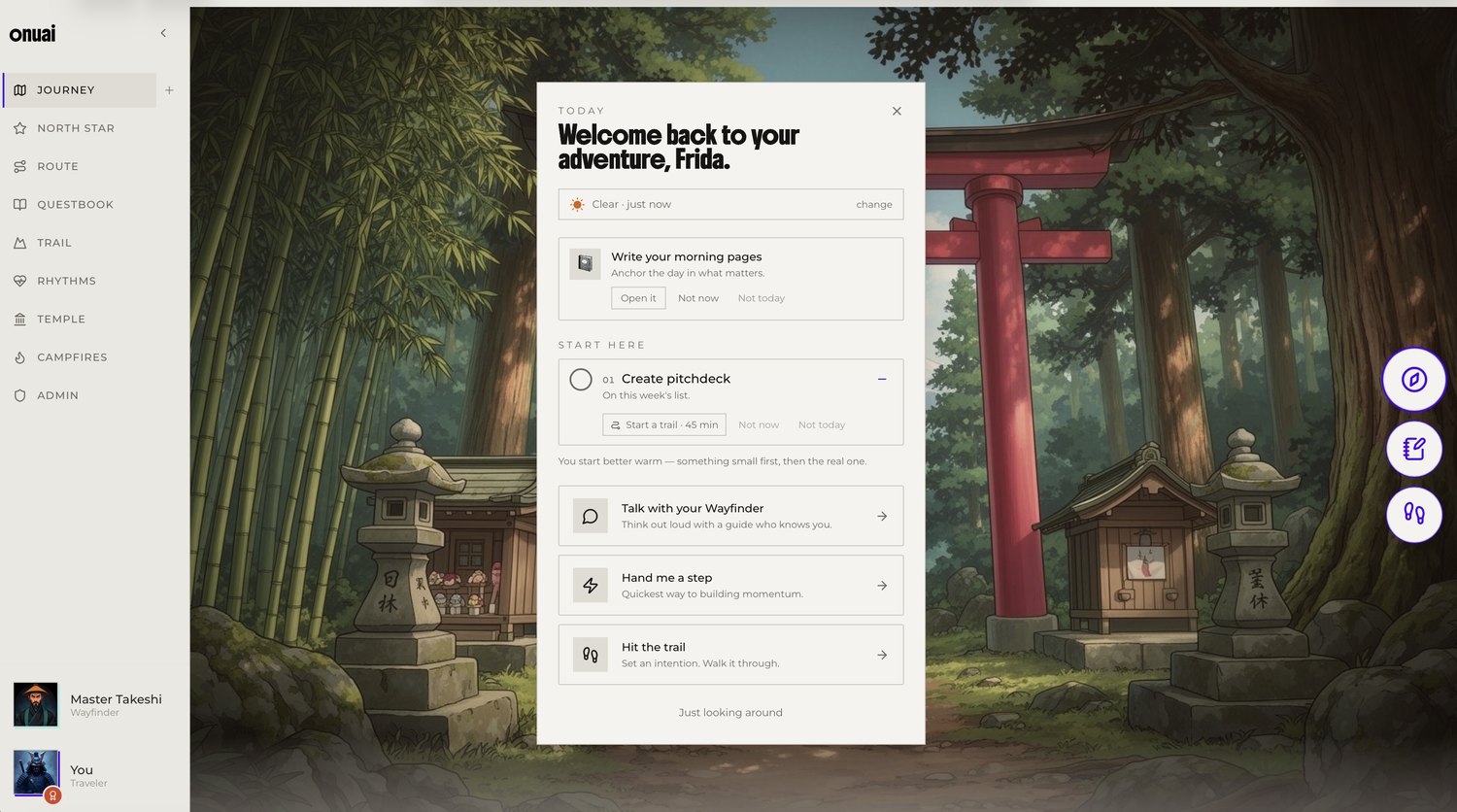Collapse the Create pitchdeck card
This screenshot has width=1457, height=812.
click(882, 379)
